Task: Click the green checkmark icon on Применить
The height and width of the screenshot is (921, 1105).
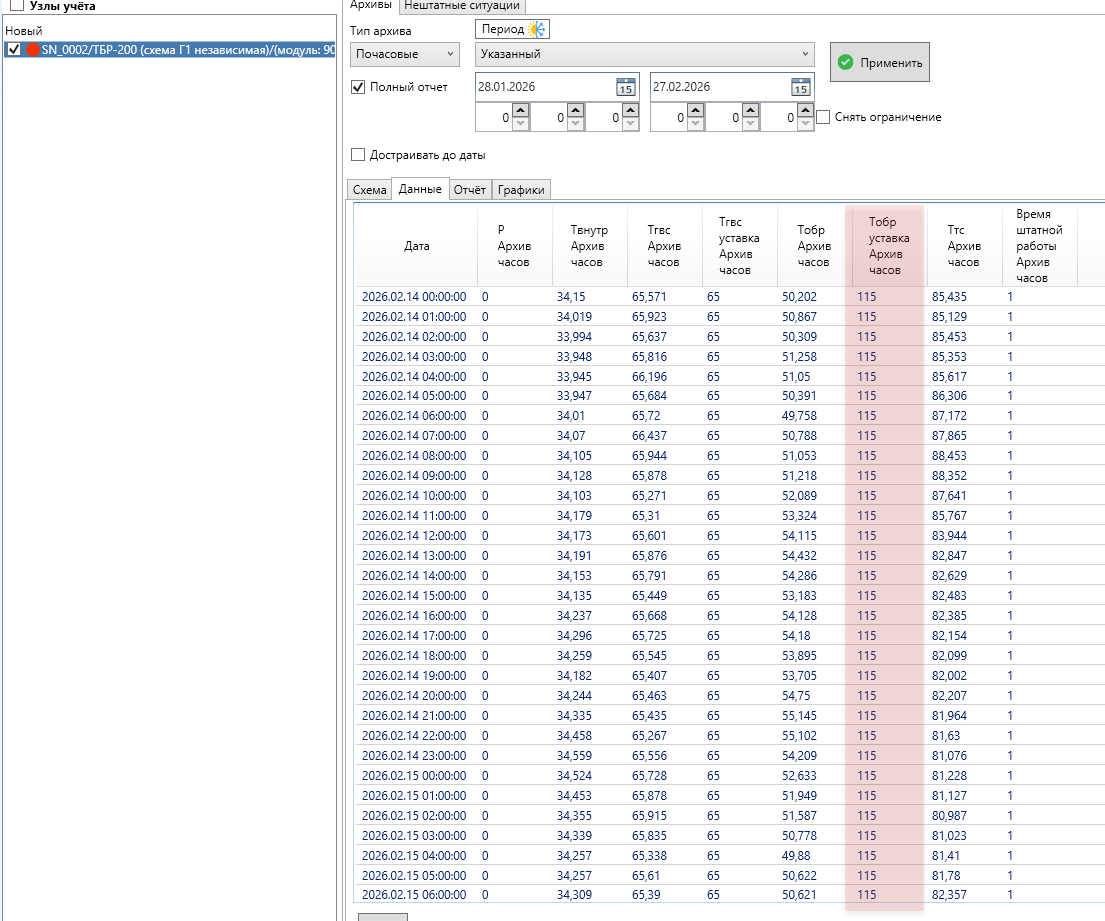Action: (x=846, y=62)
